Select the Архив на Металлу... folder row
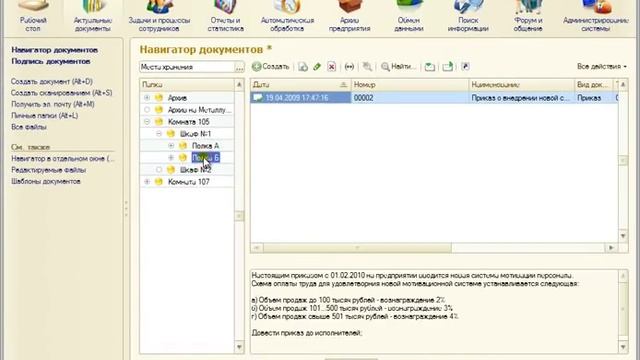The image size is (640, 360). tap(187, 110)
